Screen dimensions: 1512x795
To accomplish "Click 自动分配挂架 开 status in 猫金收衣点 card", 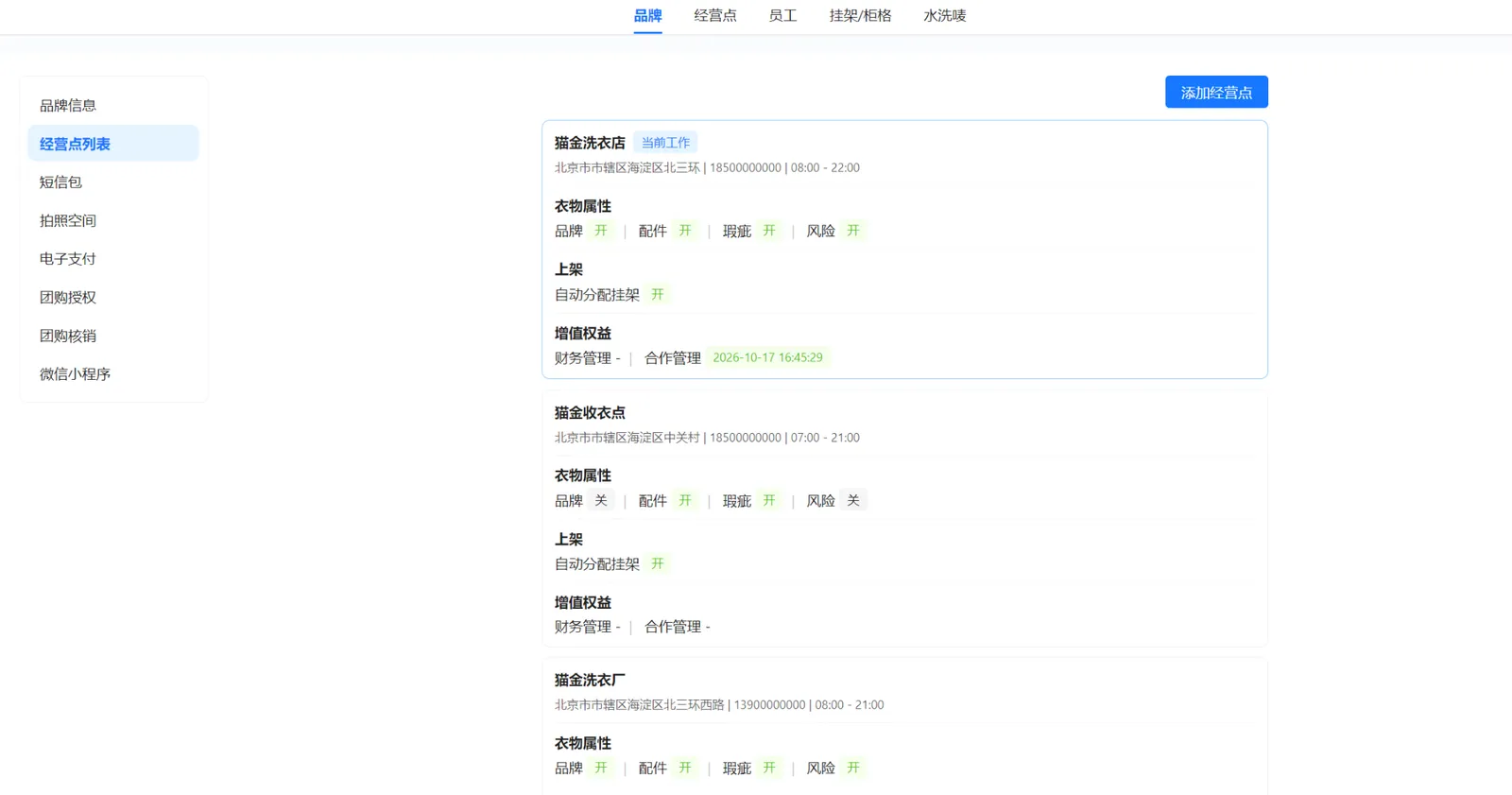I will click(x=658, y=564).
